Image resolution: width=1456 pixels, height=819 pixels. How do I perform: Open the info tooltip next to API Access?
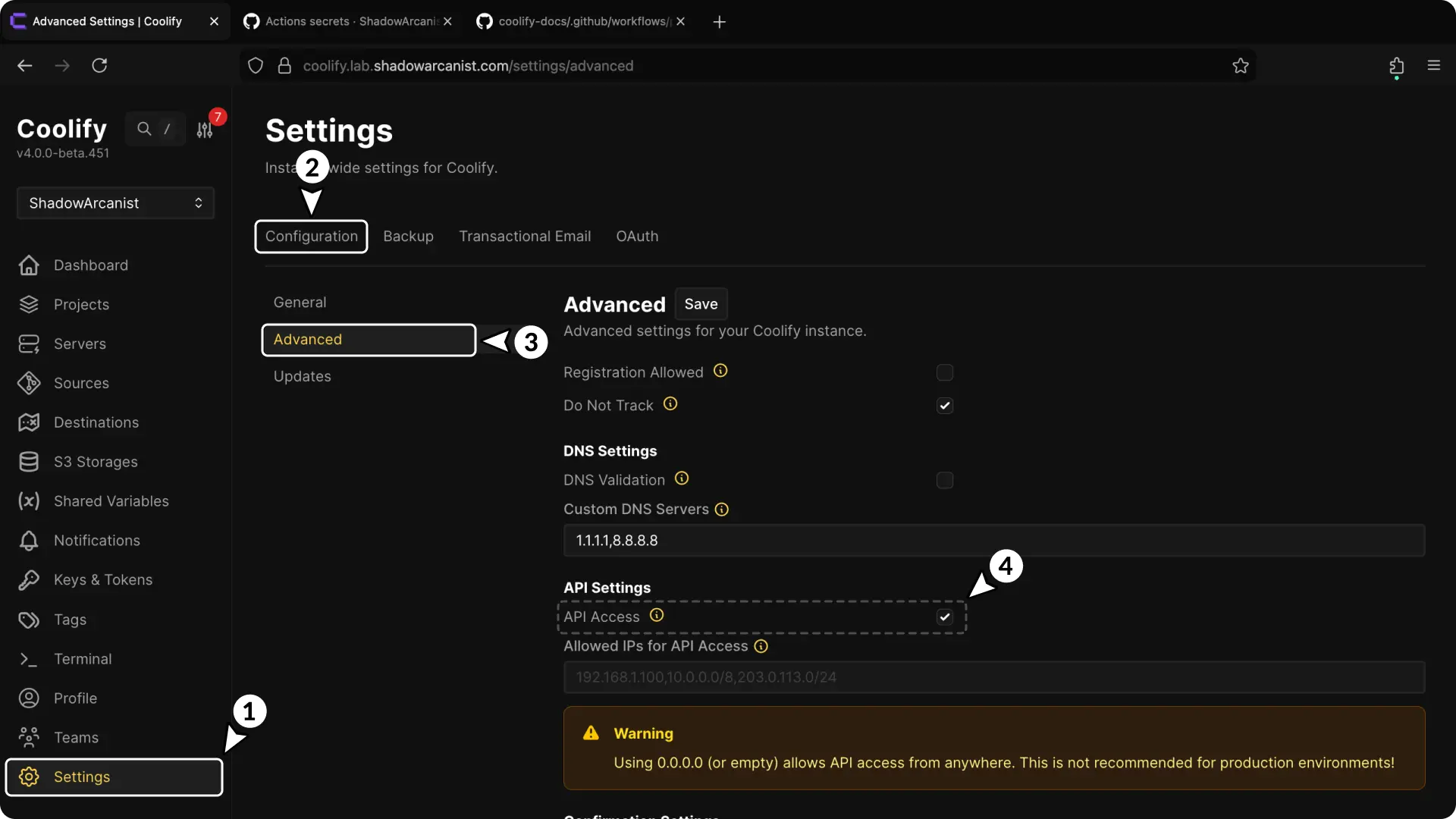[x=655, y=616]
